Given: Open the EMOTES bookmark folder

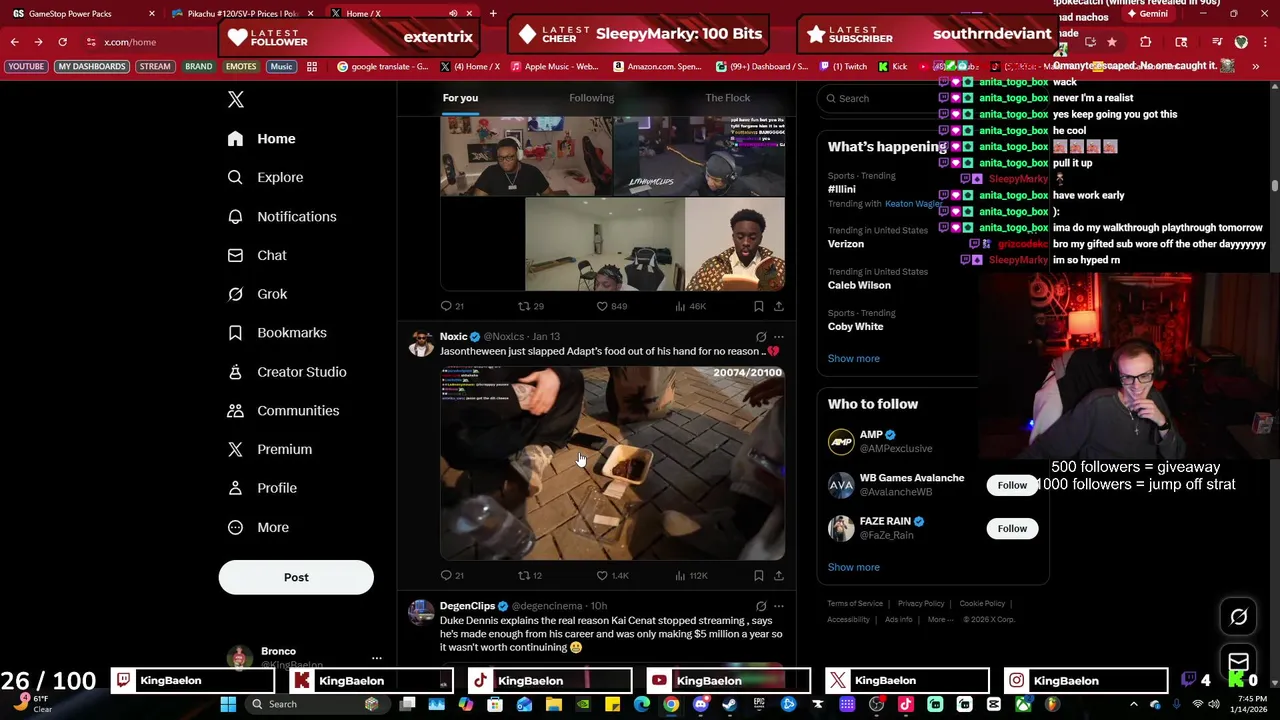Looking at the screenshot, I should point(240,67).
